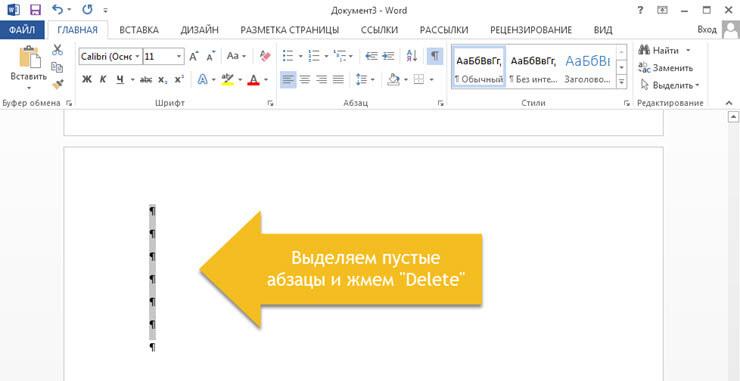740x381 pixels.
Task: Open borders dropdown
Action: [x=431, y=80]
